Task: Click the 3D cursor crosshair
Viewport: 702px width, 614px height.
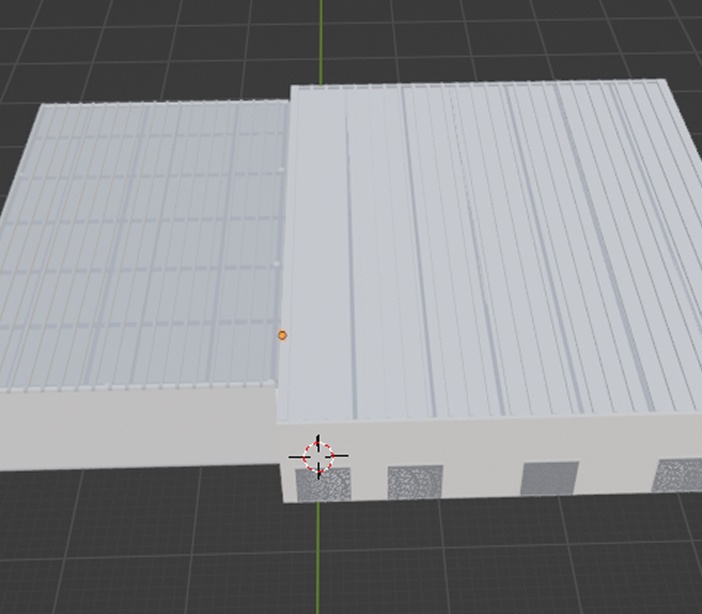Action: click(x=318, y=456)
